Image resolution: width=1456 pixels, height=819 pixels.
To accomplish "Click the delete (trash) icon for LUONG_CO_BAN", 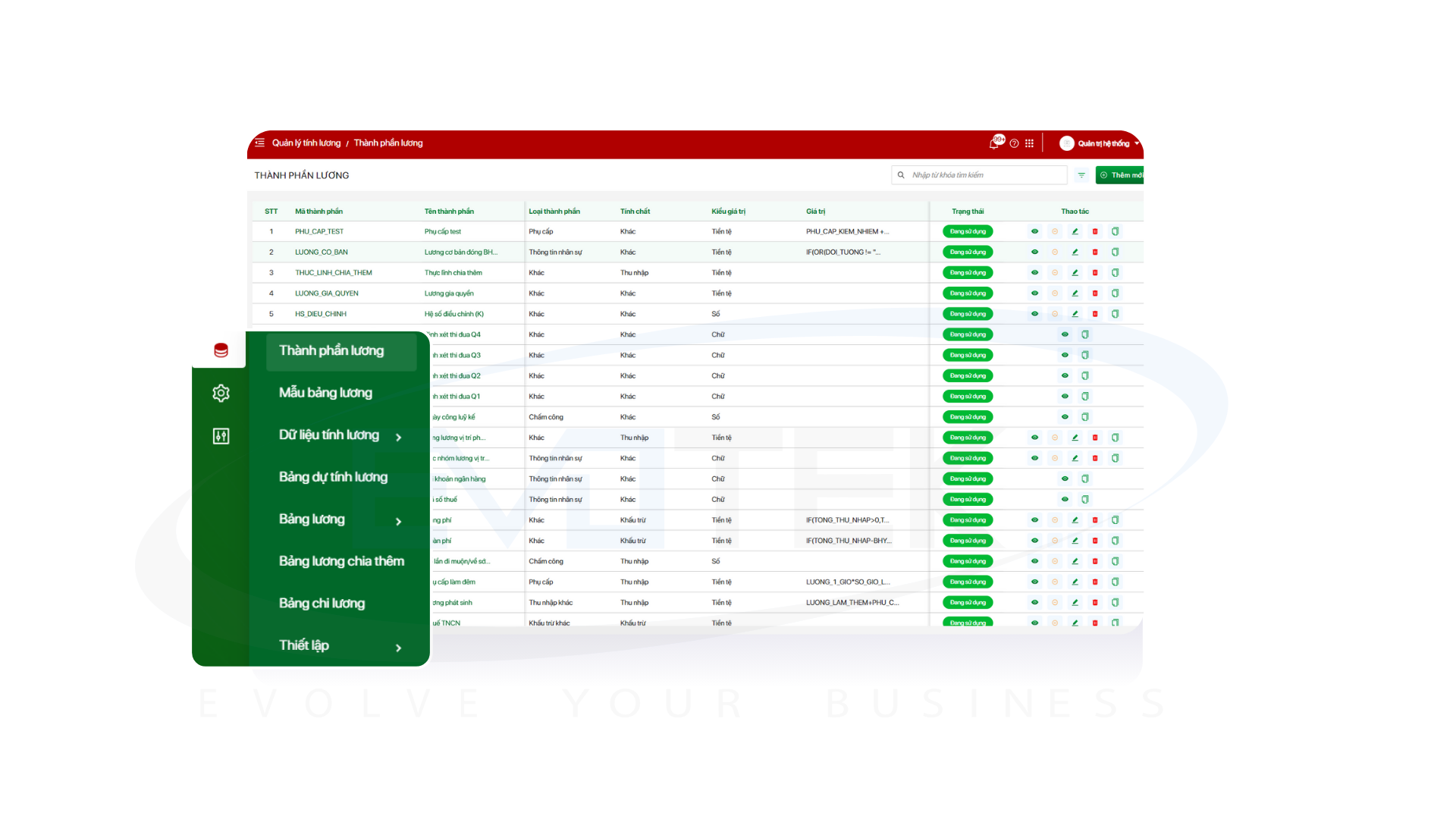I will click(x=1095, y=252).
